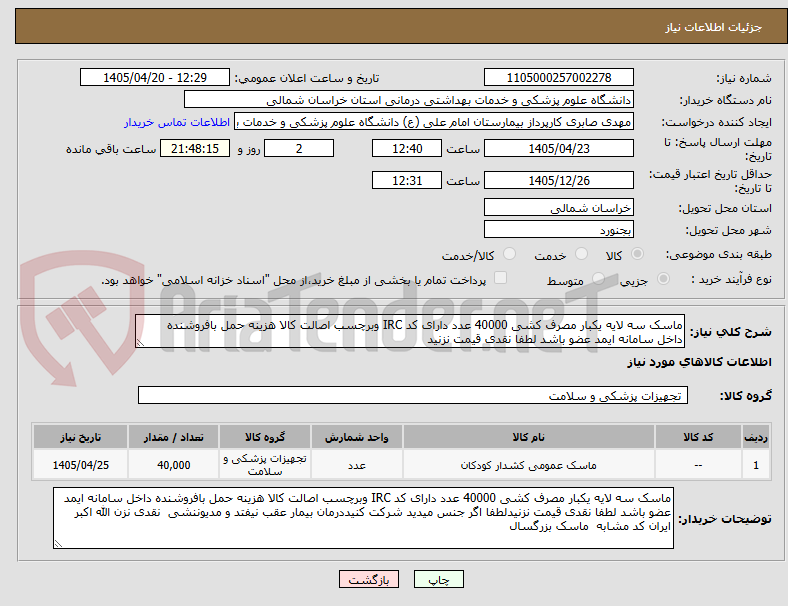Click the گروه کالا field تجهیزات پزشکی و سلامت
788x606 pixels.
413,395
